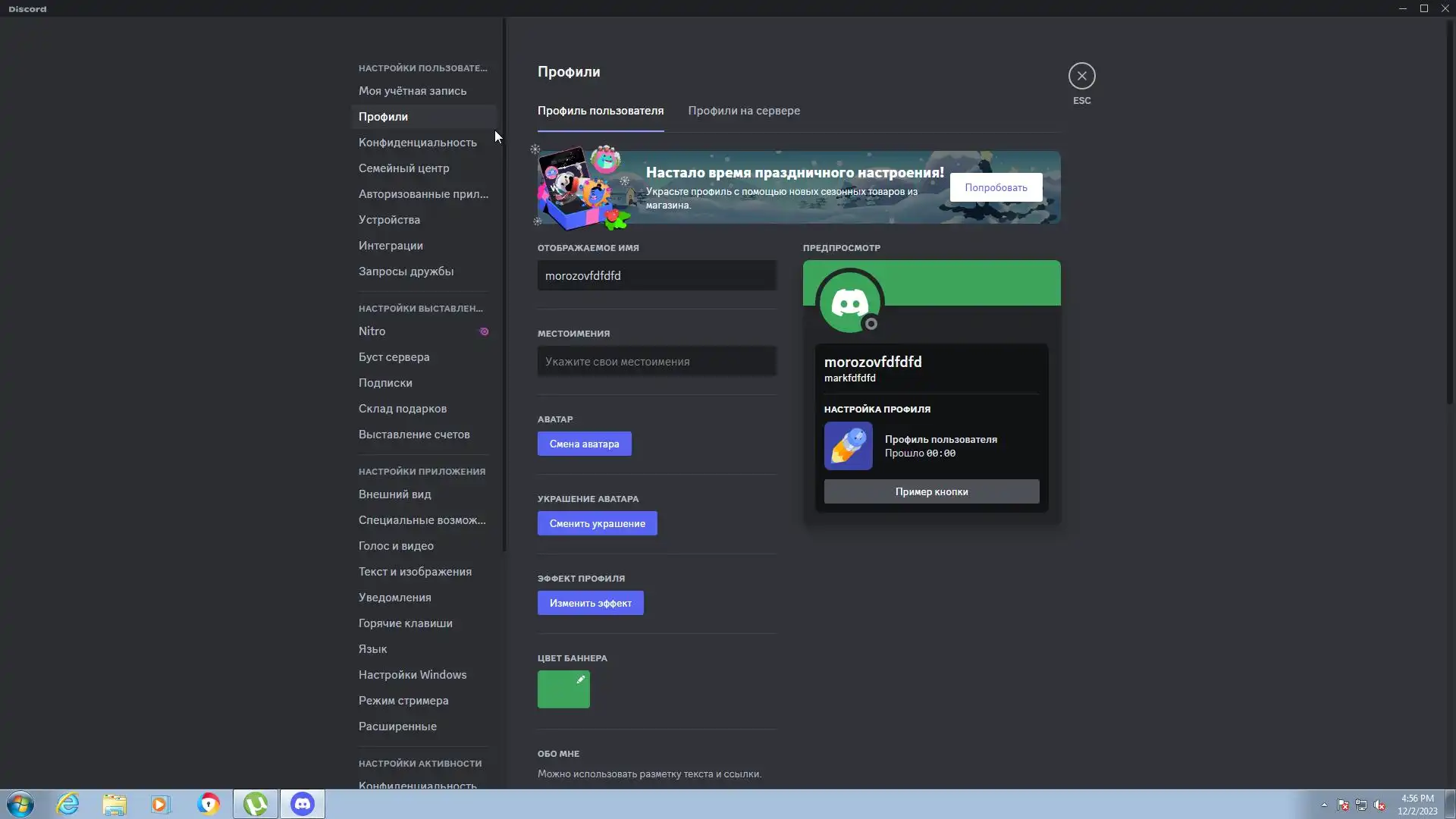Show hidden system tray icons arrow
The height and width of the screenshot is (819, 1456).
(1324, 805)
